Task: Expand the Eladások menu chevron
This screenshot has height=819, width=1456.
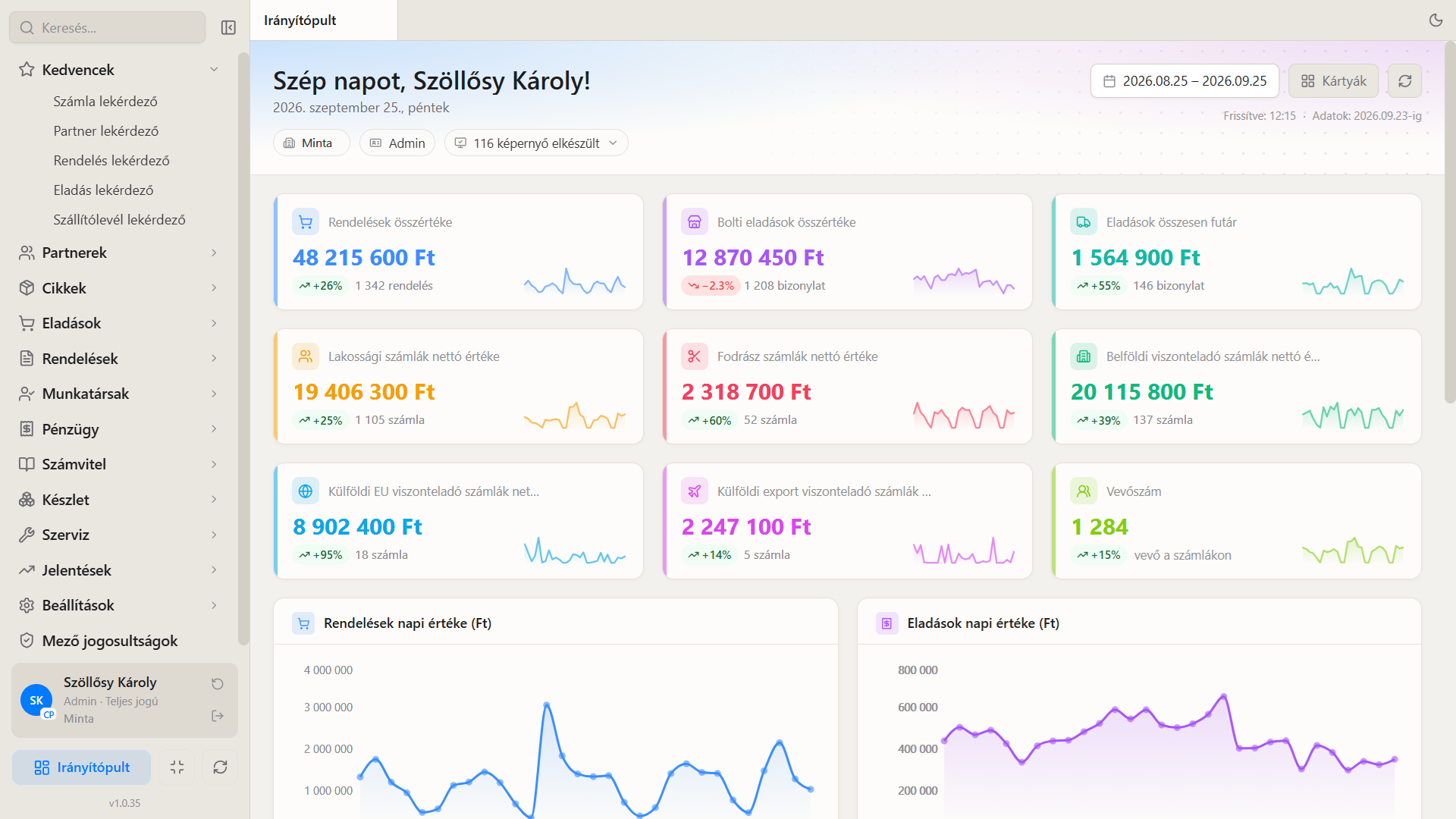Action: 214,323
